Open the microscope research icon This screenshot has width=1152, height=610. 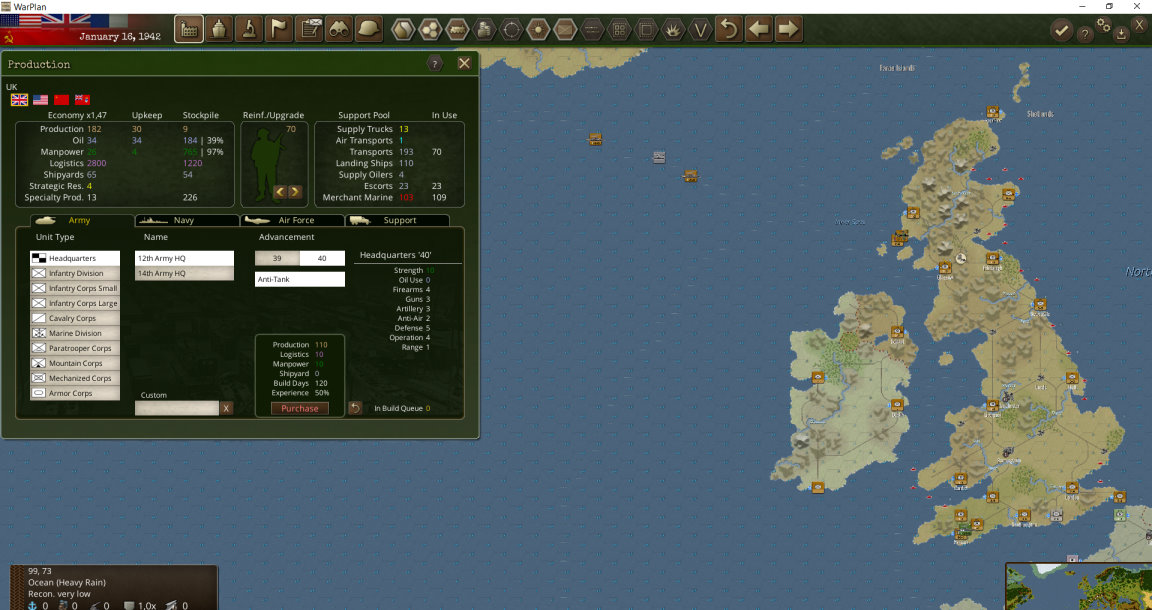249,29
